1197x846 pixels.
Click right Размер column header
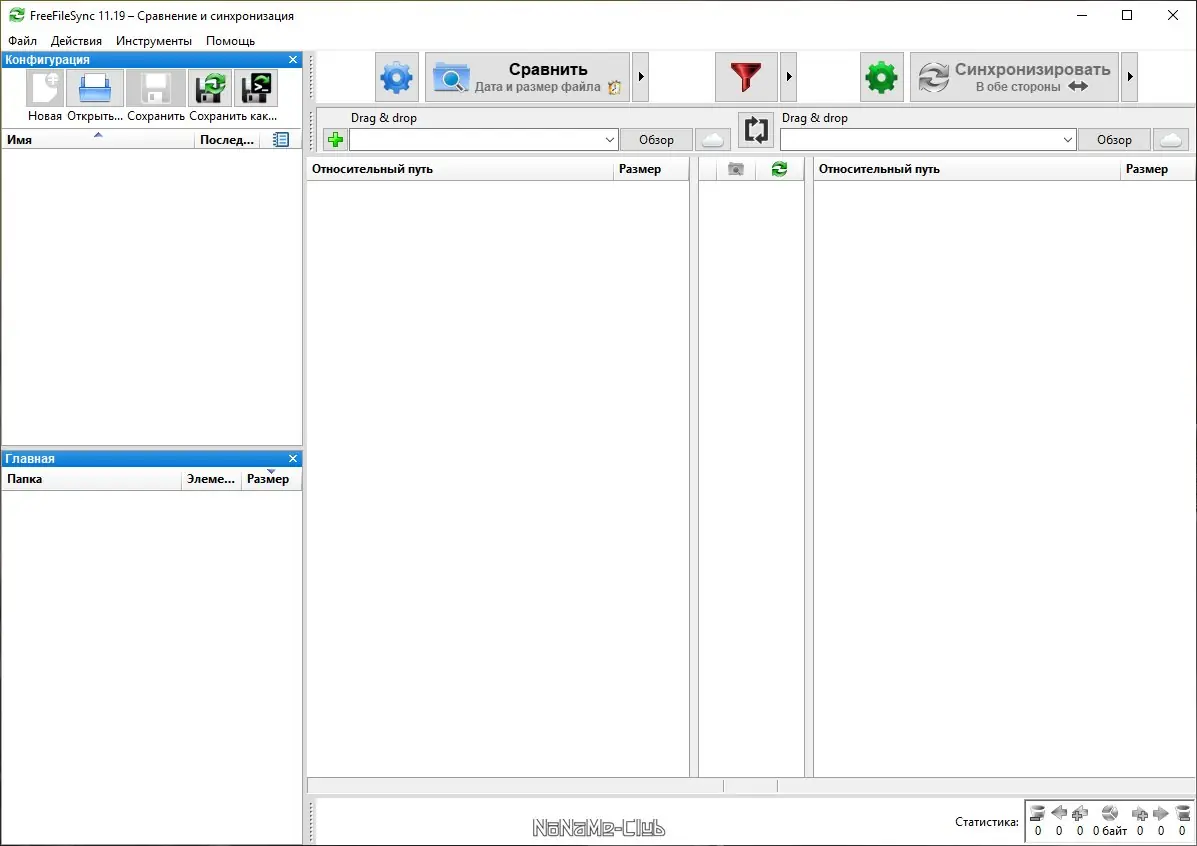point(1157,169)
